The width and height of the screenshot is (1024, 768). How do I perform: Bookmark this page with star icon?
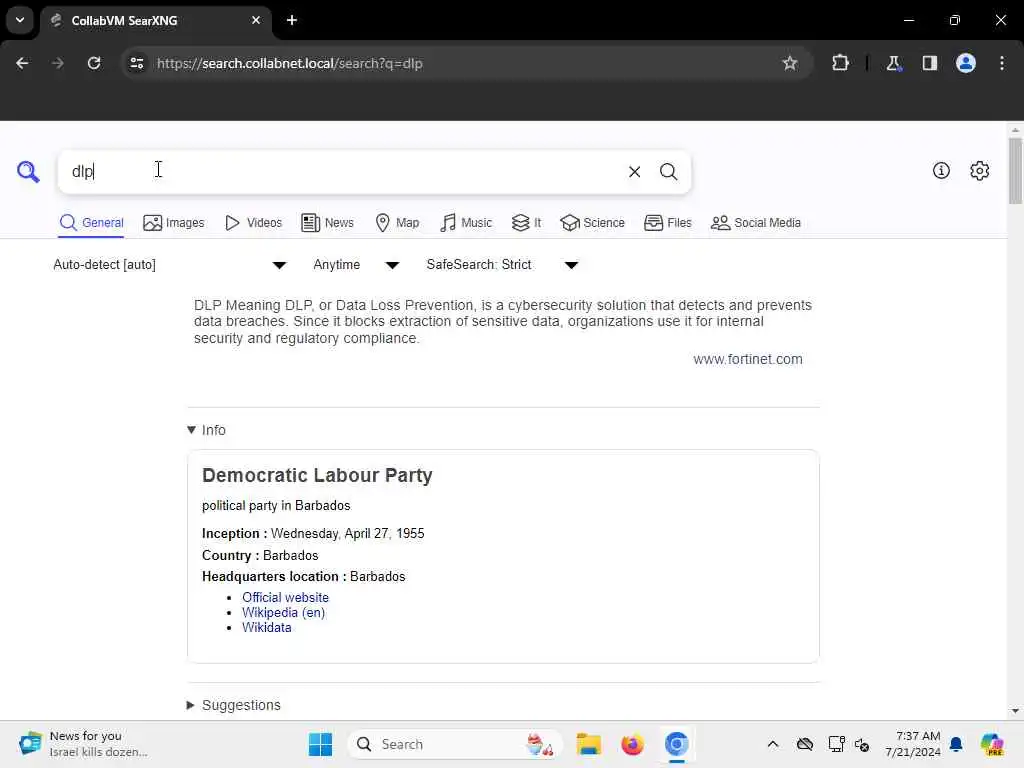pyautogui.click(x=790, y=63)
